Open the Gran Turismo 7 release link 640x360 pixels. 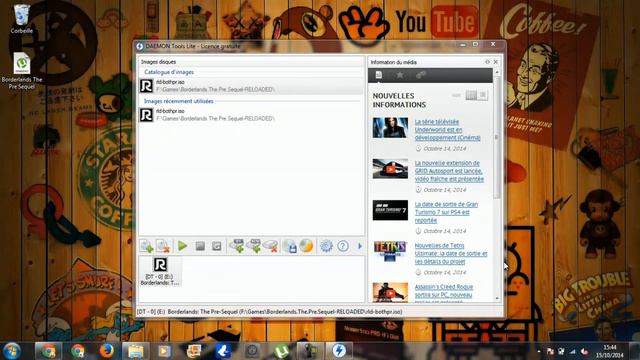[446, 212]
